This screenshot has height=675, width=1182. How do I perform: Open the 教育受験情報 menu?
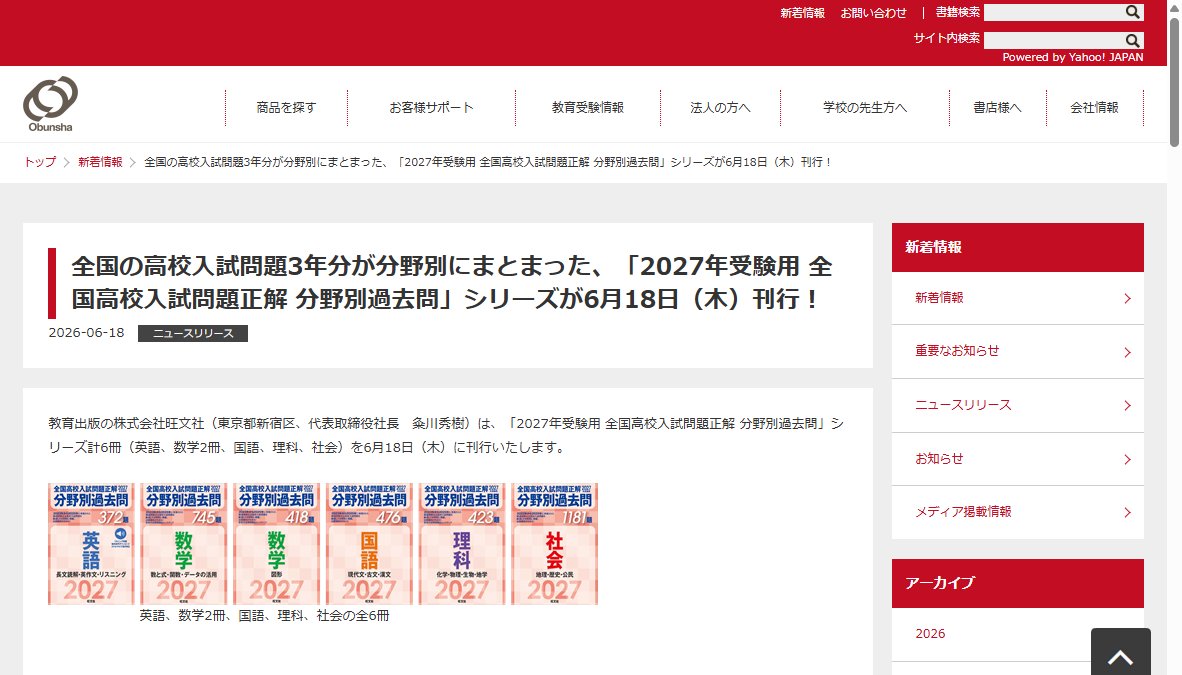pyautogui.click(x=587, y=107)
